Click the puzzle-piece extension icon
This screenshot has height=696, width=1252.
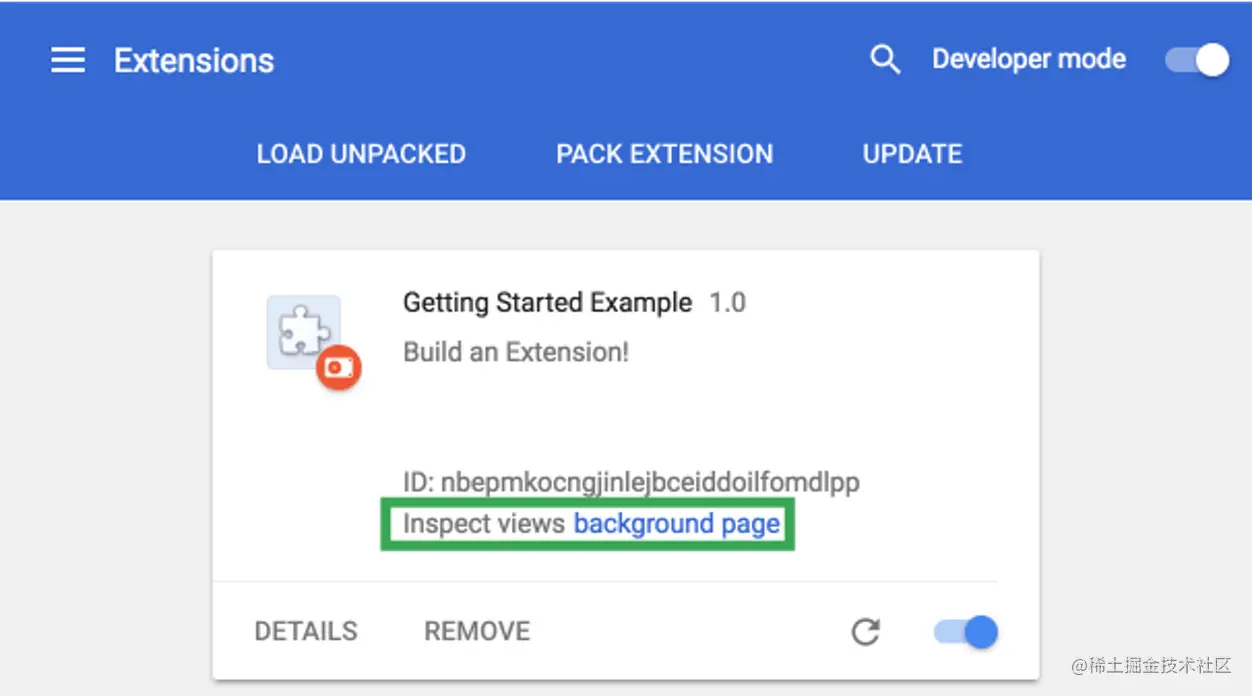(304, 332)
